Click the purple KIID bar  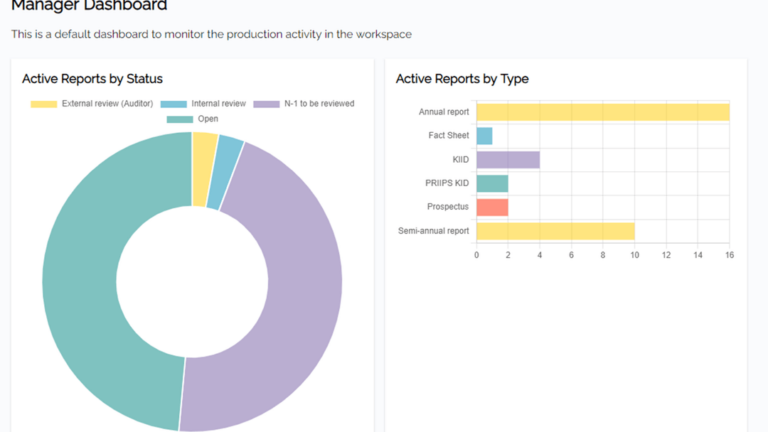tap(508, 159)
